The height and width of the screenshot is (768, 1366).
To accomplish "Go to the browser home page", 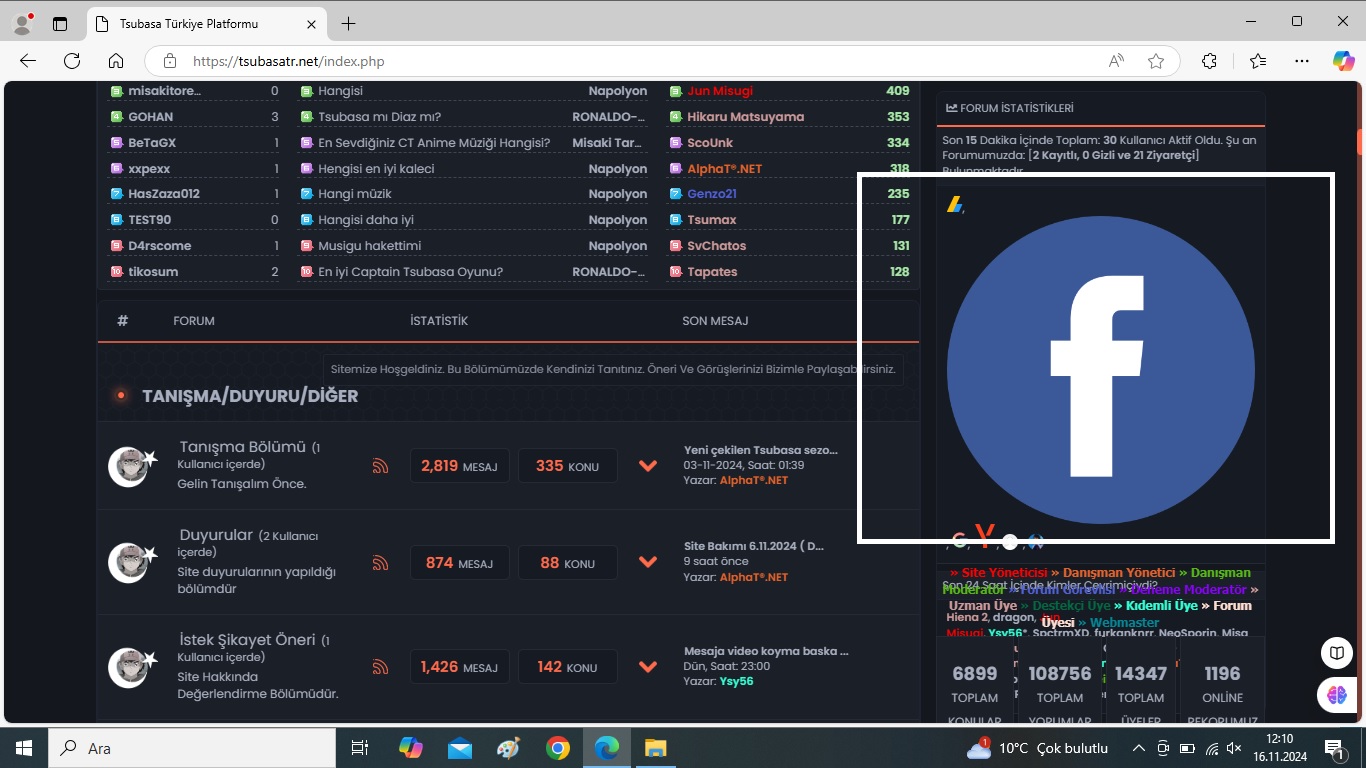I will (x=116, y=61).
